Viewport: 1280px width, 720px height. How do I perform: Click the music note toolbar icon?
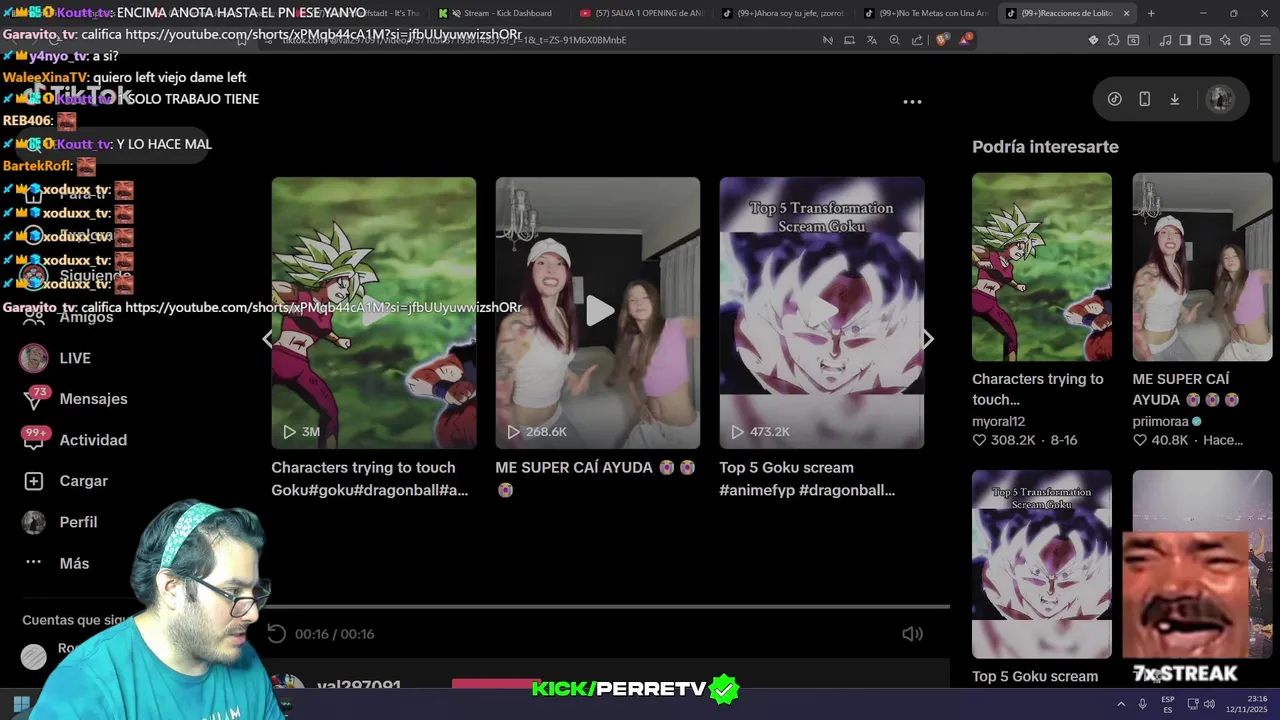point(1165,40)
